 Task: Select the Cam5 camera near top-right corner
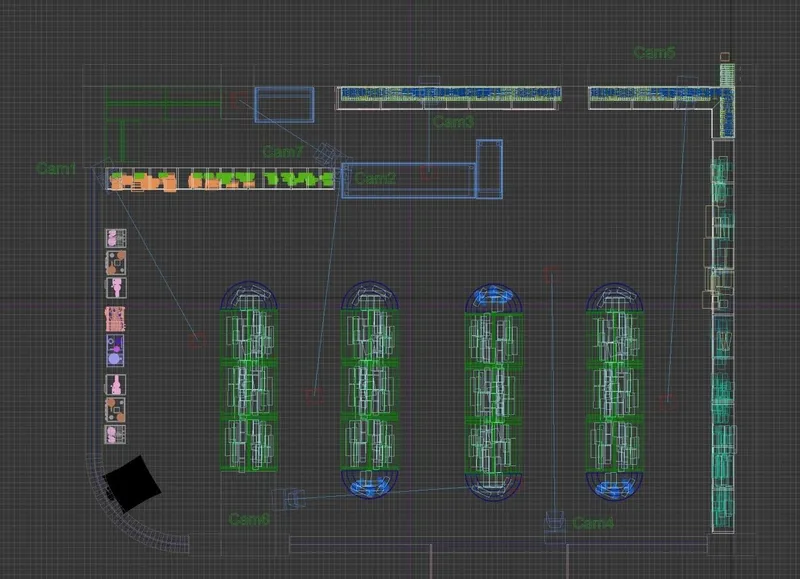(724, 57)
